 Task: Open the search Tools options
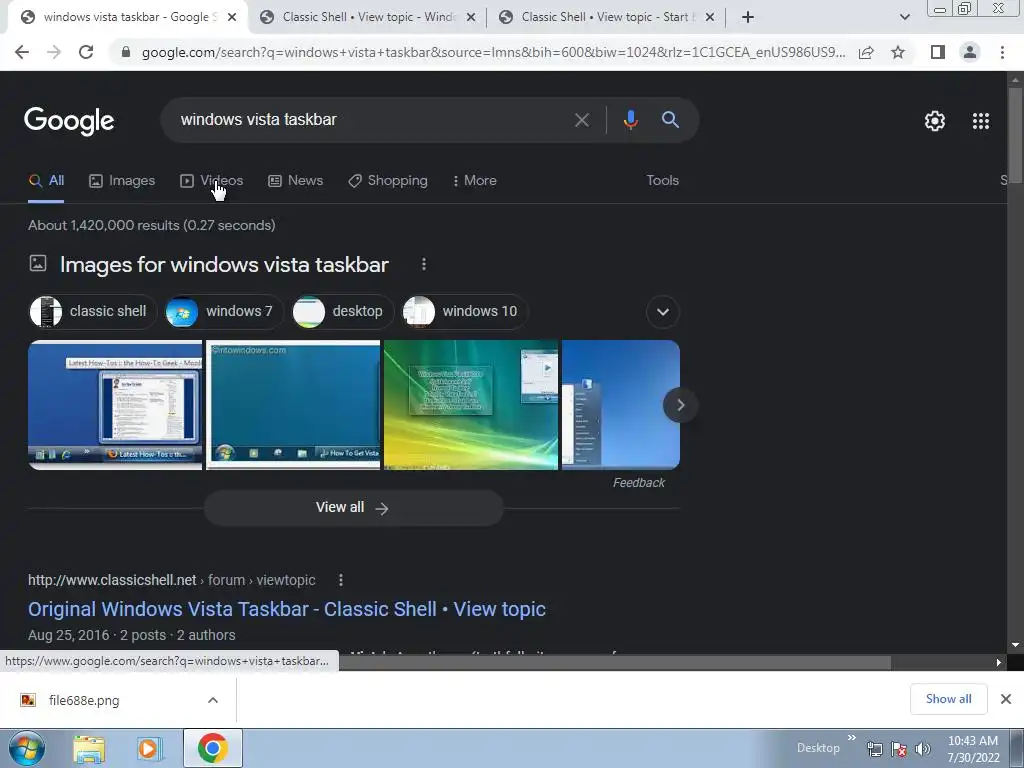click(x=662, y=181)
